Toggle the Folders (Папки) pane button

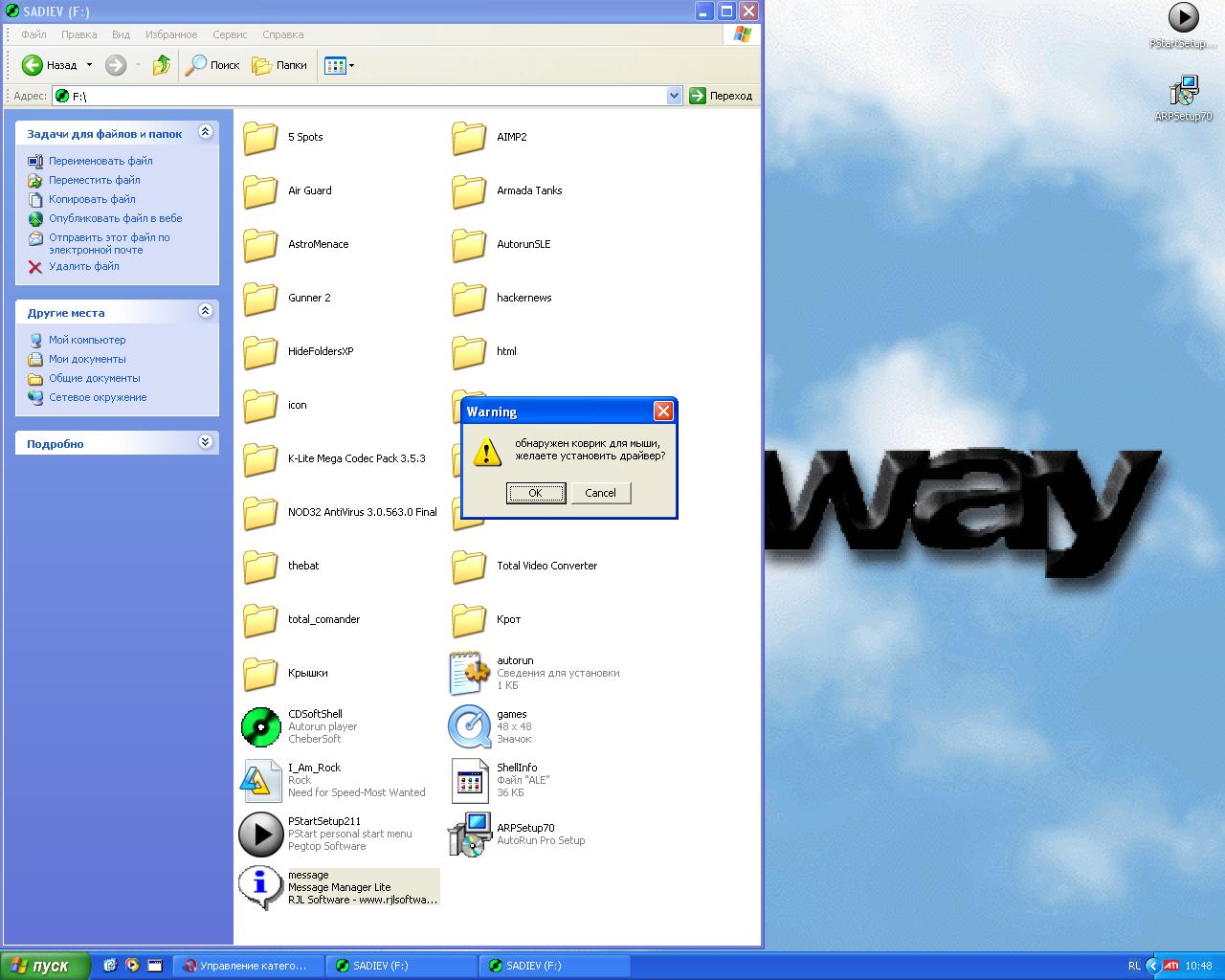279,65
